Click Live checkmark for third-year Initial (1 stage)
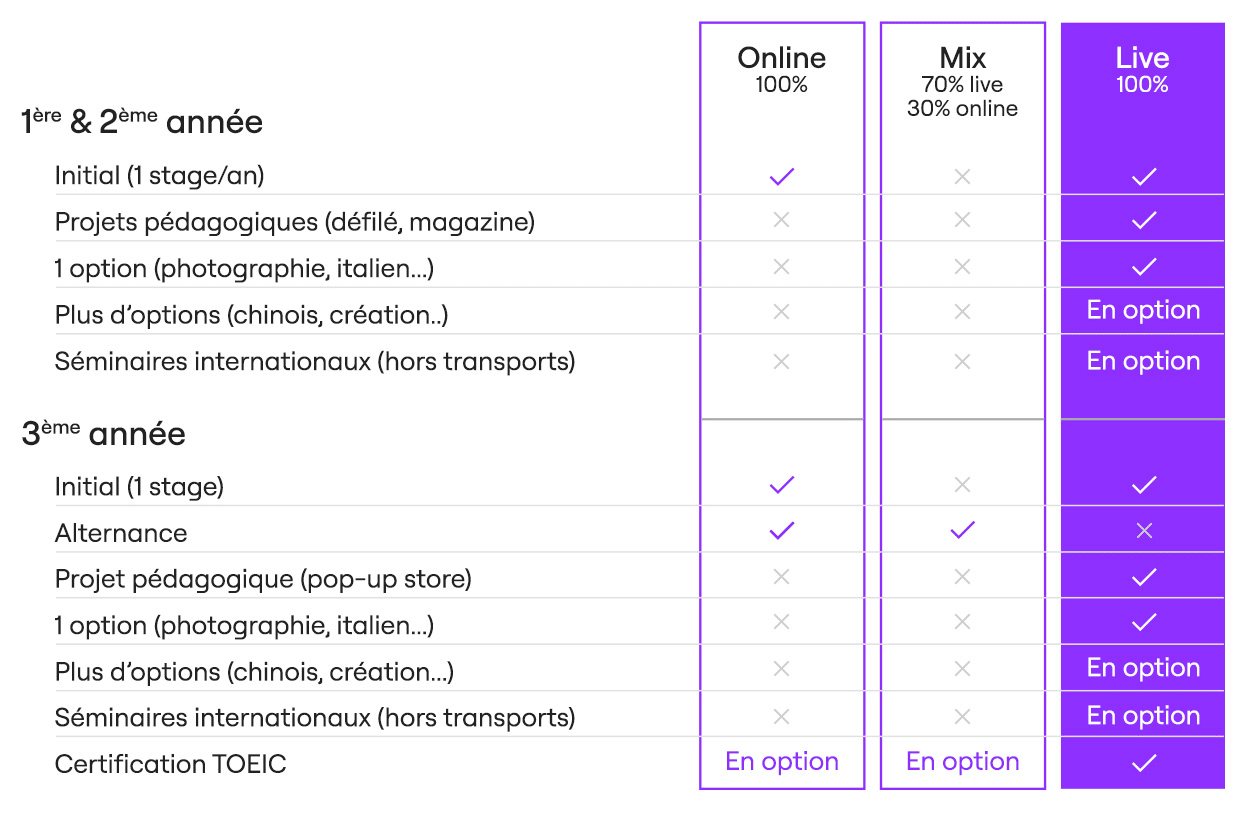Image resolution: width=1251 pixels, height=817 pixels. pyautogui.click(x=1144, y=485)
